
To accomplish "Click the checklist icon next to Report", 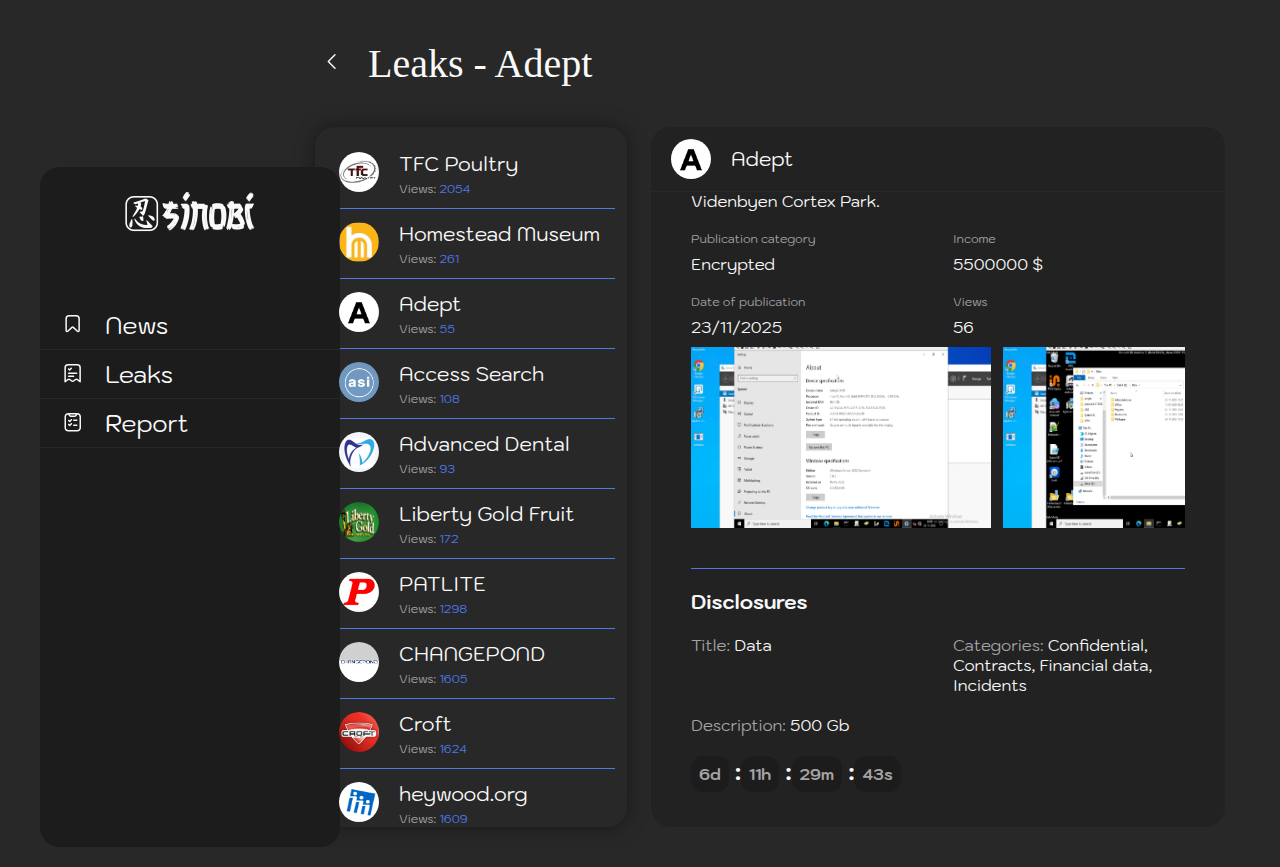I will coord(72,423).
